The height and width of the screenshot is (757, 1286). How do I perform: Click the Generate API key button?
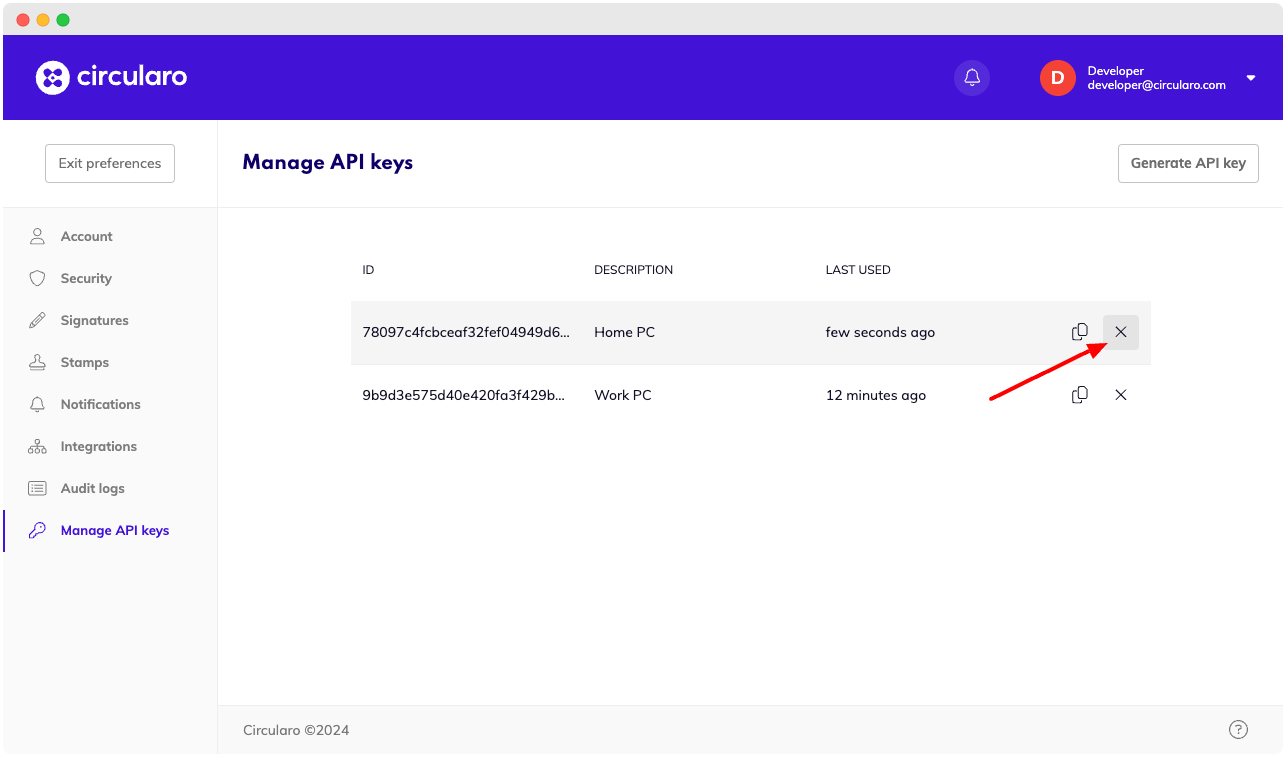click(x=1188, y=163)
